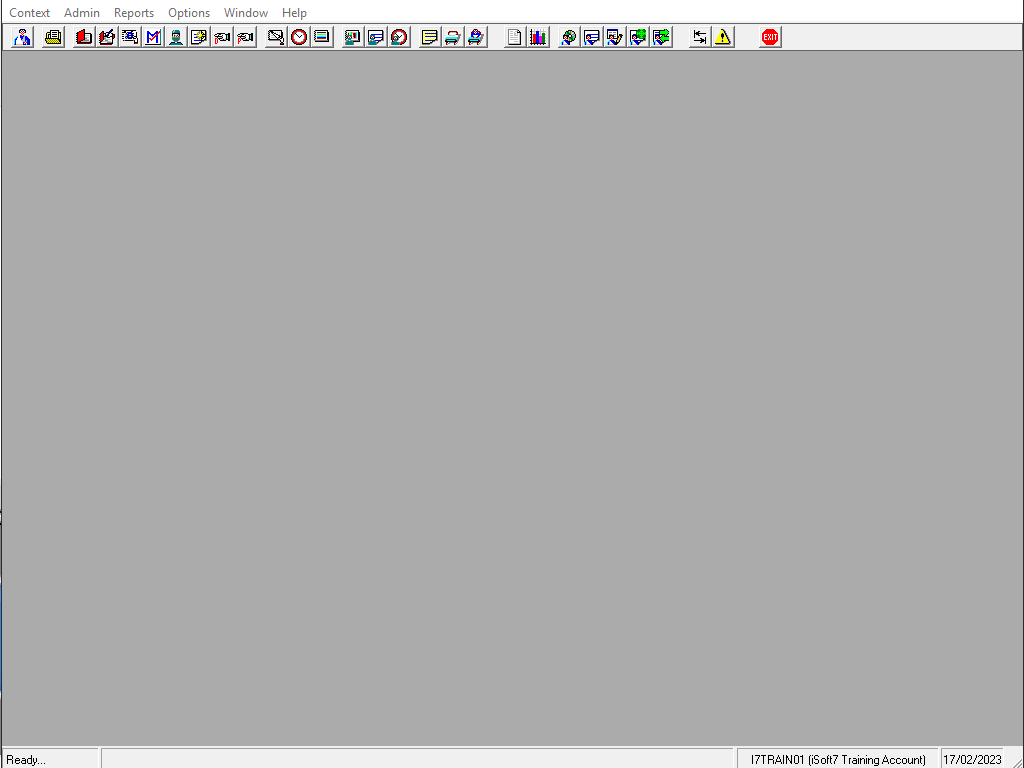Screen dimensions: 1024x768
Task: Open the Window menu
Action: [246, 13]
